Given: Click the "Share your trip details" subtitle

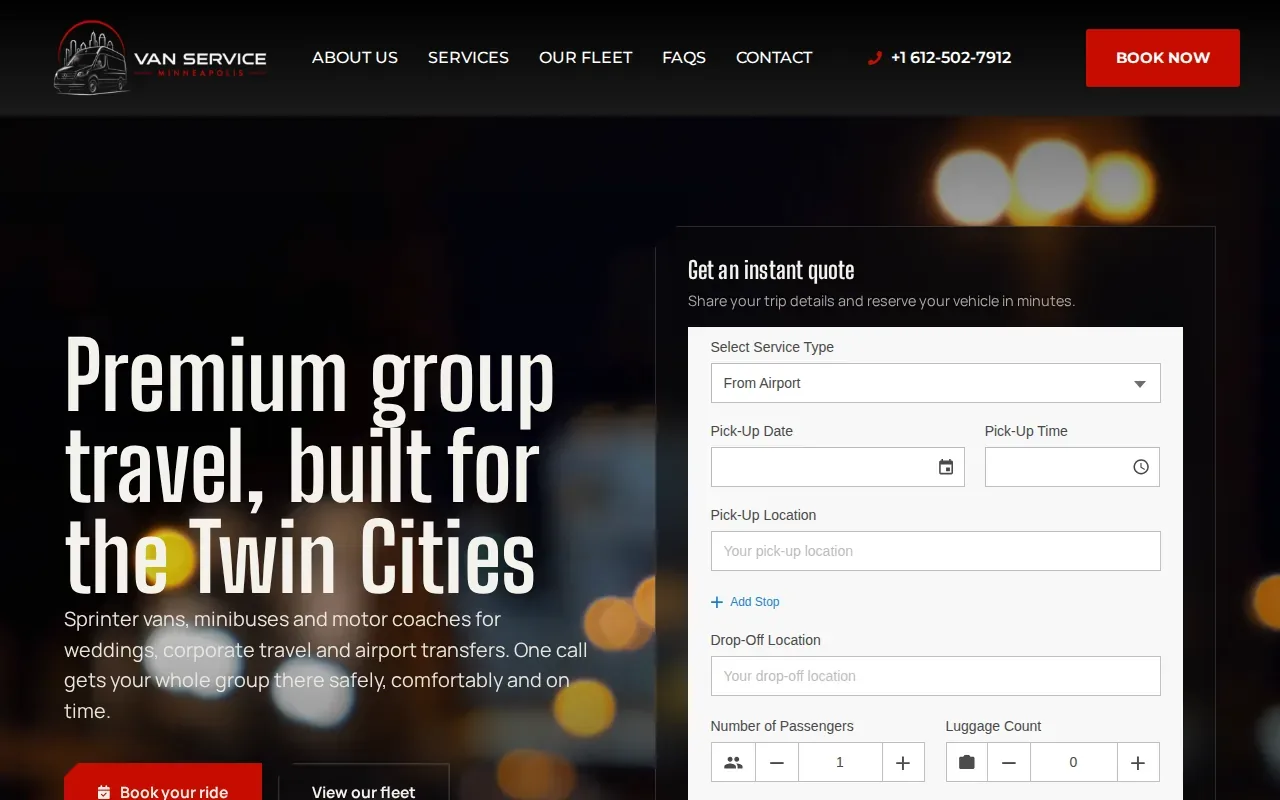Looking at the screenshot, I should click(881, 301).
